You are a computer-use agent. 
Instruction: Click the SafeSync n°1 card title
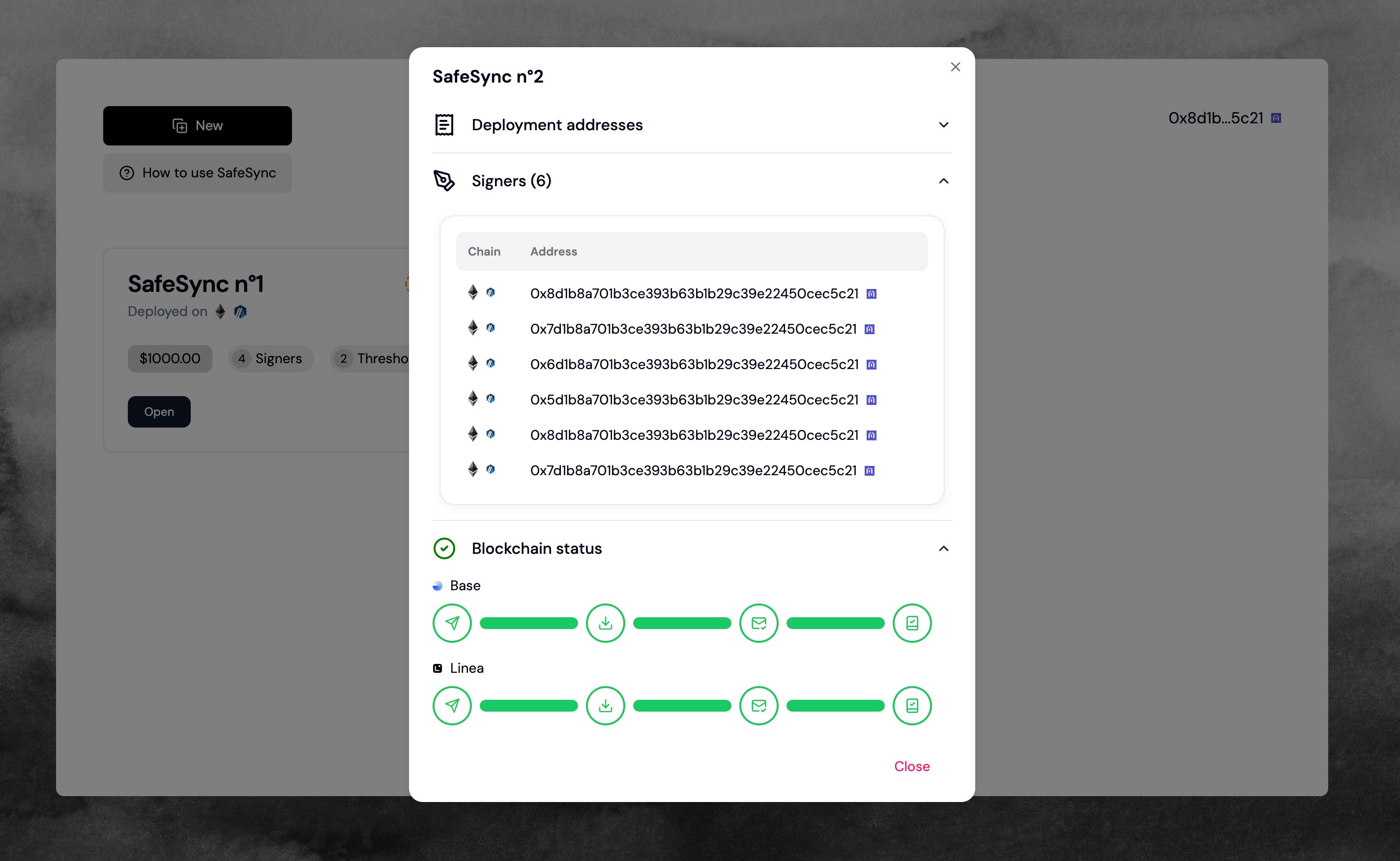195,284
